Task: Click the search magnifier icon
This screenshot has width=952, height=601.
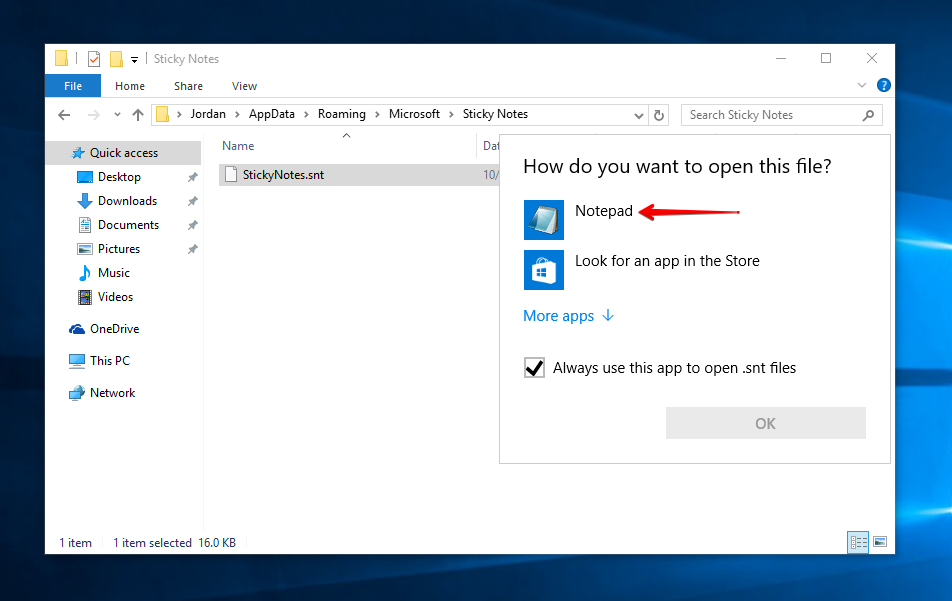Action: (868, 115)
